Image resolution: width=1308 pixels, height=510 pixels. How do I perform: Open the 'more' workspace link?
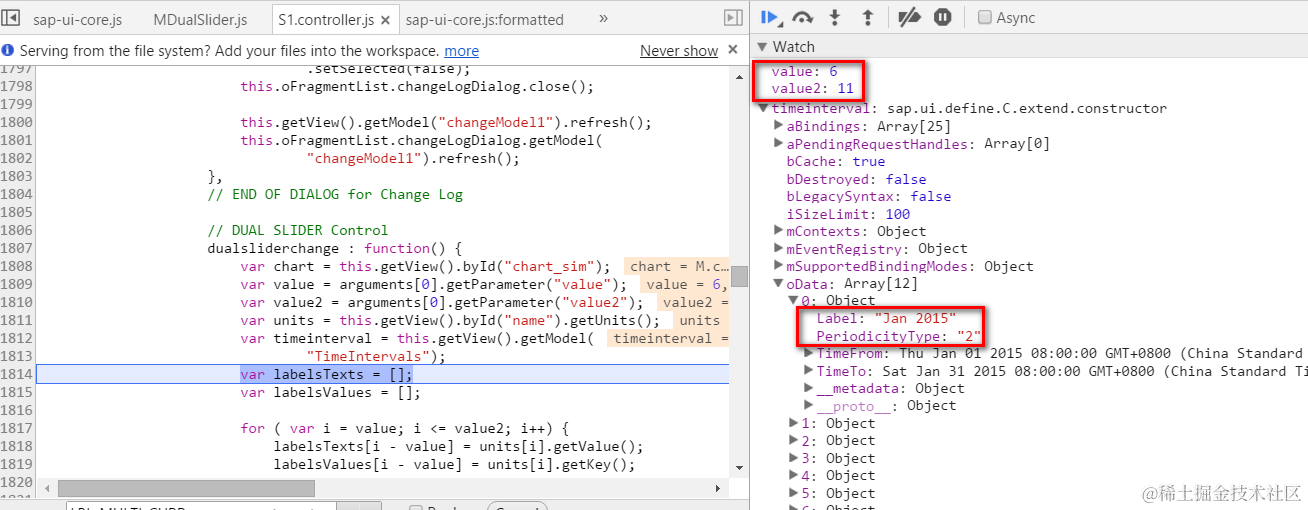point(461,51)
